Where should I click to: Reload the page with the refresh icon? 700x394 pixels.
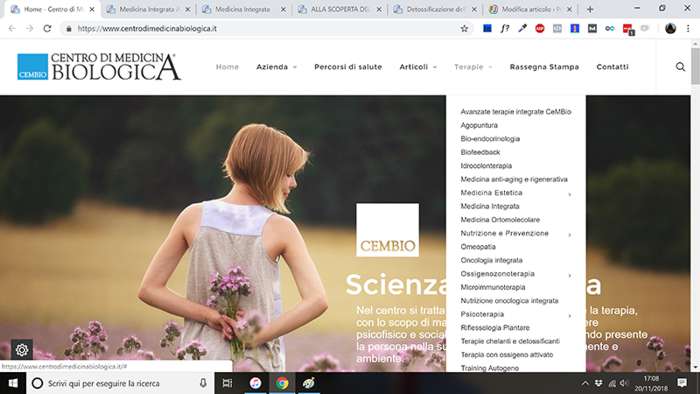[x=47, y=29]
